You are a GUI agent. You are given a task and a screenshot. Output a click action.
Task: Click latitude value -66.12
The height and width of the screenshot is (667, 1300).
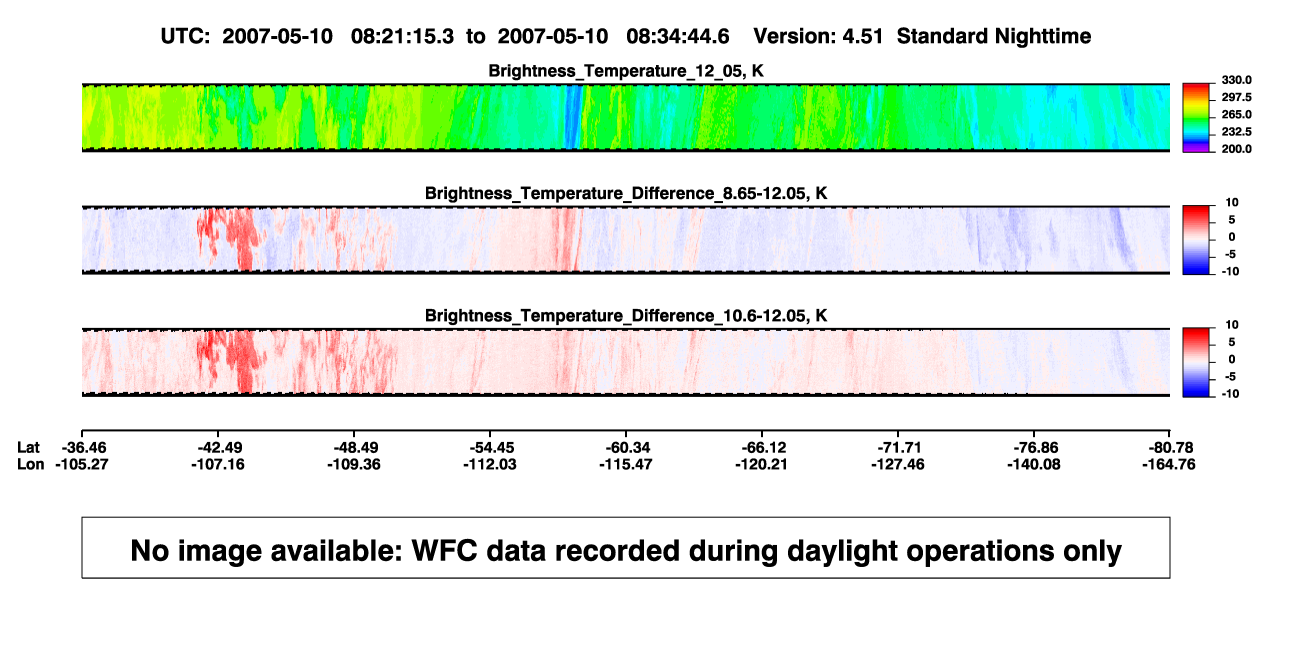764,447
